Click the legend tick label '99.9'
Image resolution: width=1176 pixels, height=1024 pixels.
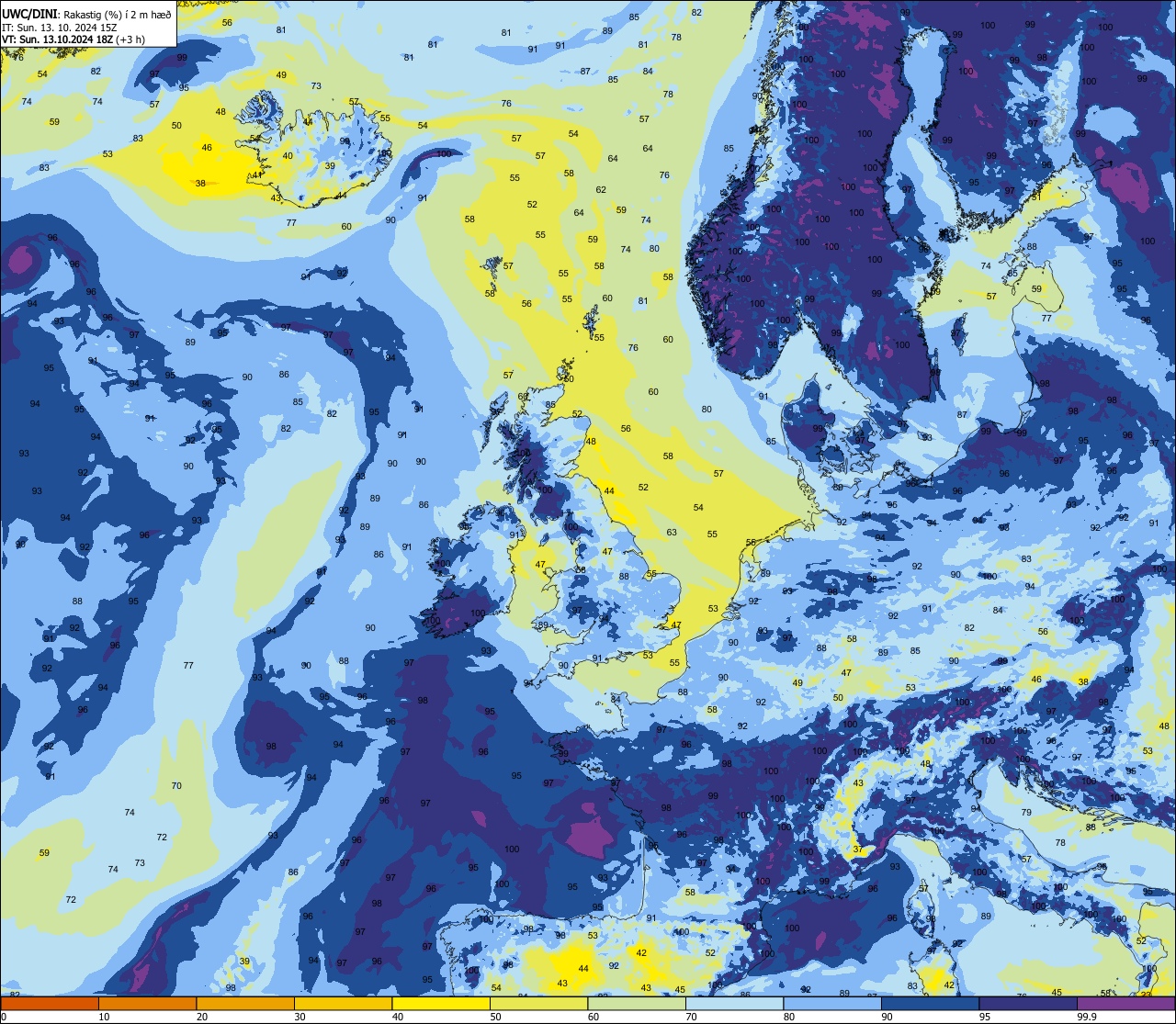1086,1017
